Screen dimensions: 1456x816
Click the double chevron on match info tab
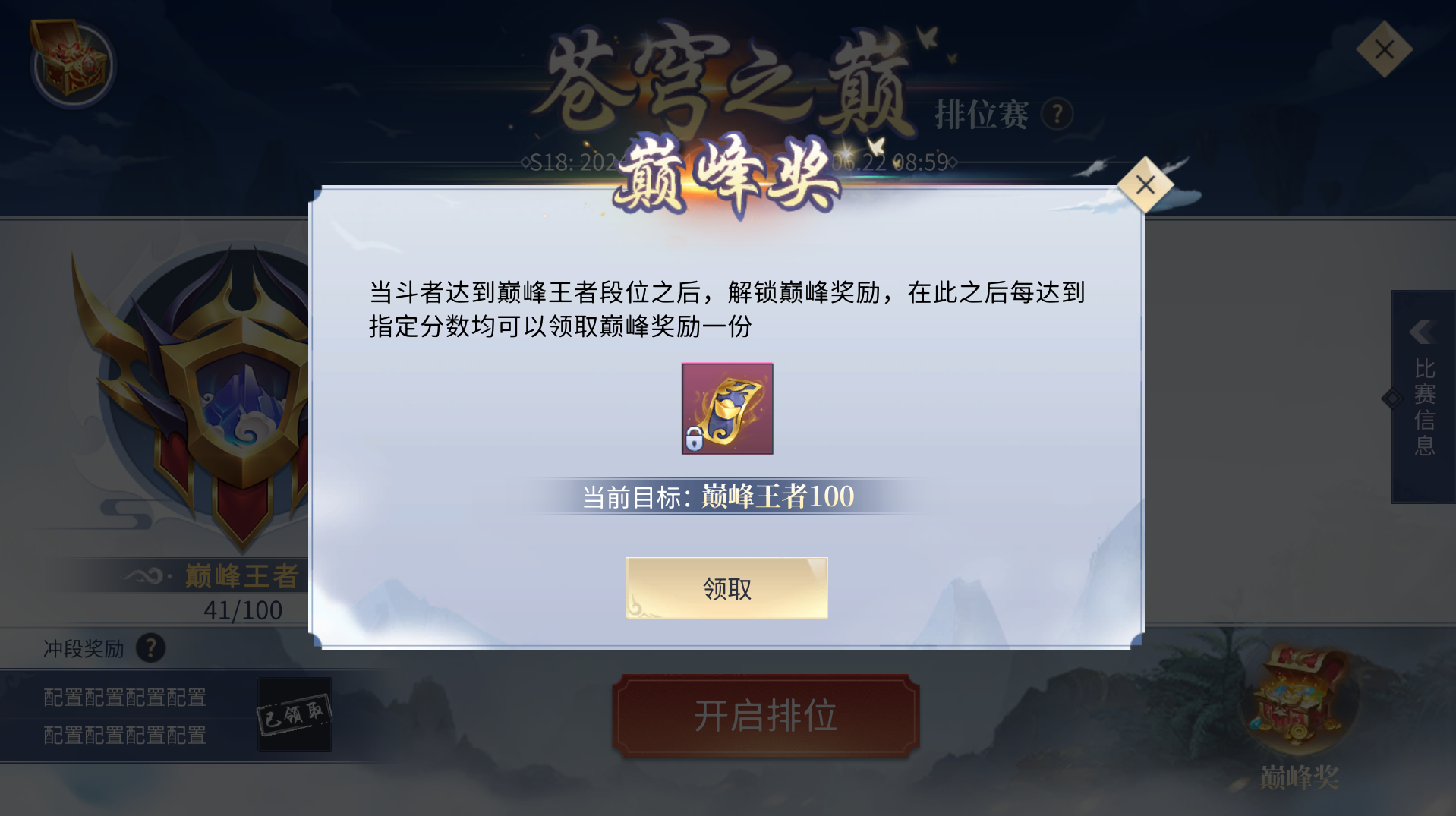[x=1422, y=332]
